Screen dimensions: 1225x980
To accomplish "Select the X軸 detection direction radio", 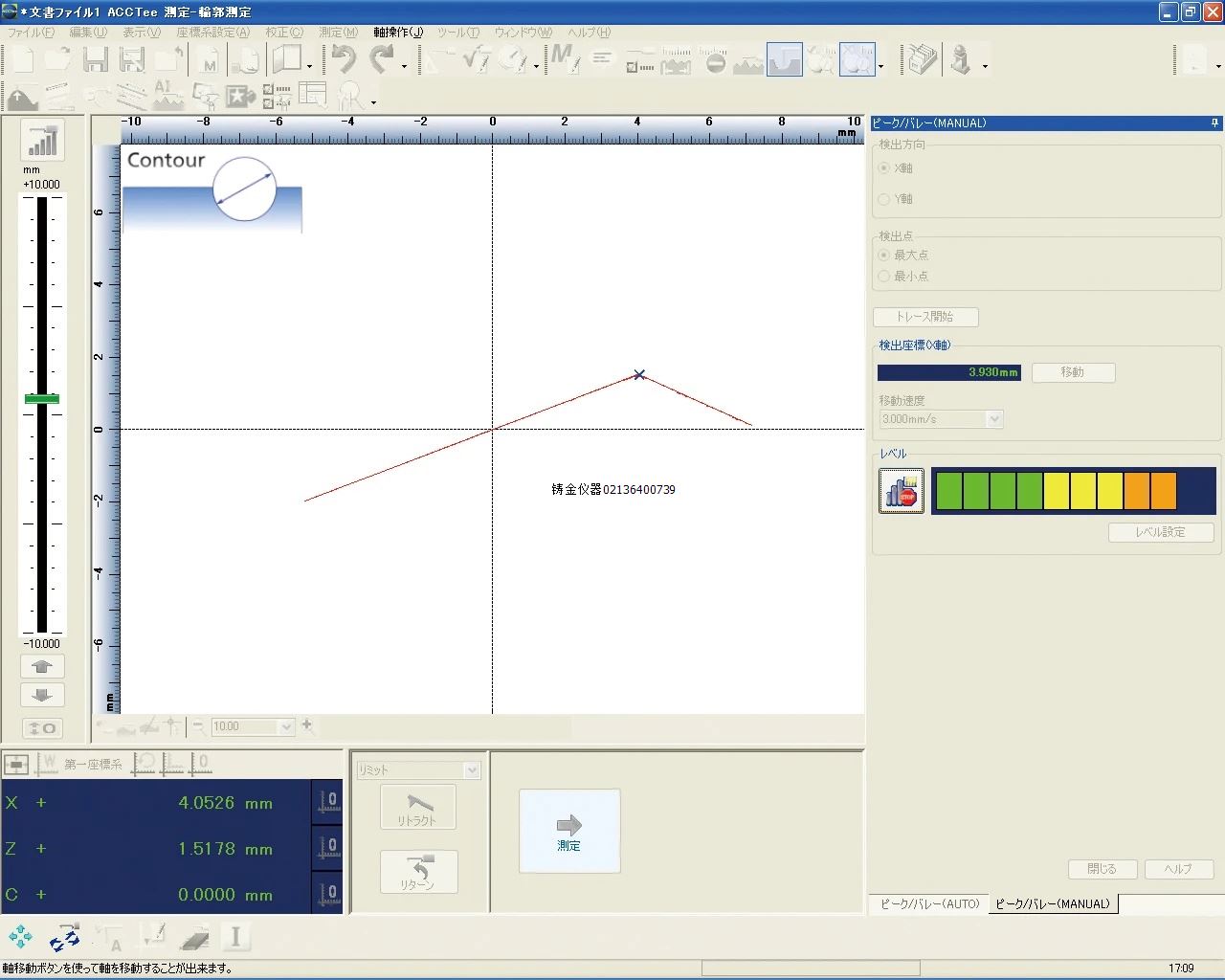I will [884, 168].
